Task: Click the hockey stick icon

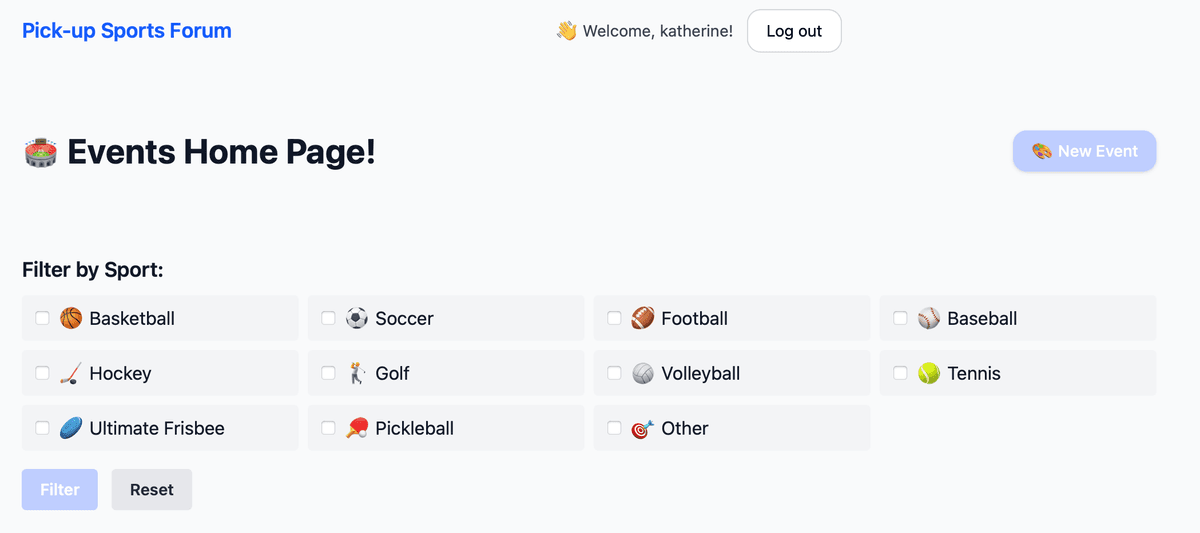Action: (x=70, y=373)
